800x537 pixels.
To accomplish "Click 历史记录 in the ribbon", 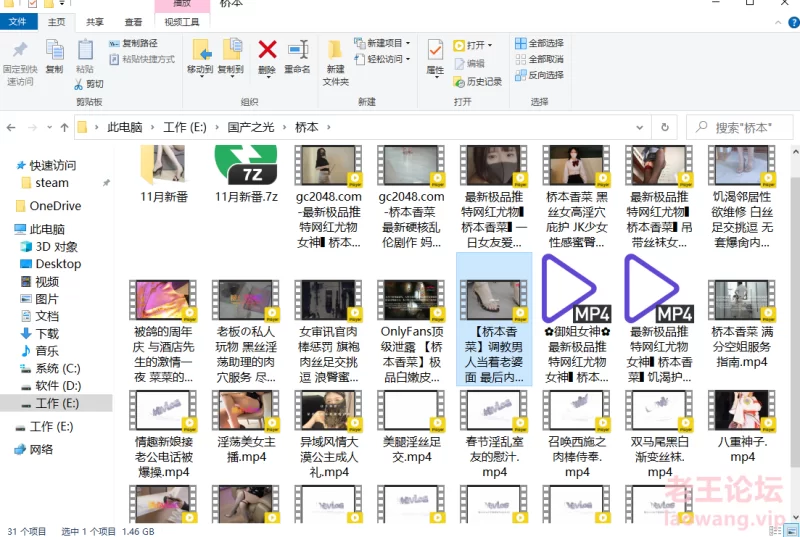I will [478, 82].
